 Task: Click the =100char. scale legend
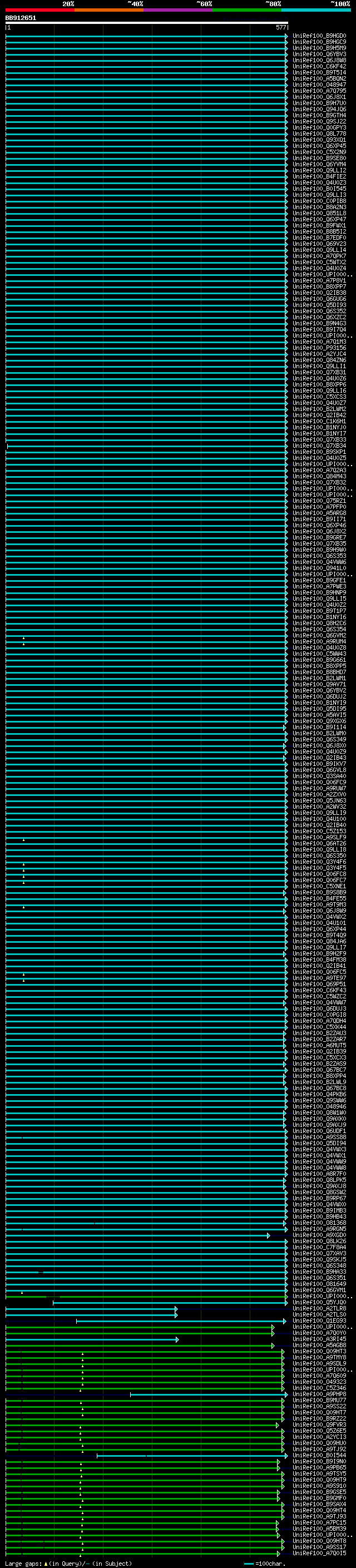pyautogui.click(x=265, y=1563)
